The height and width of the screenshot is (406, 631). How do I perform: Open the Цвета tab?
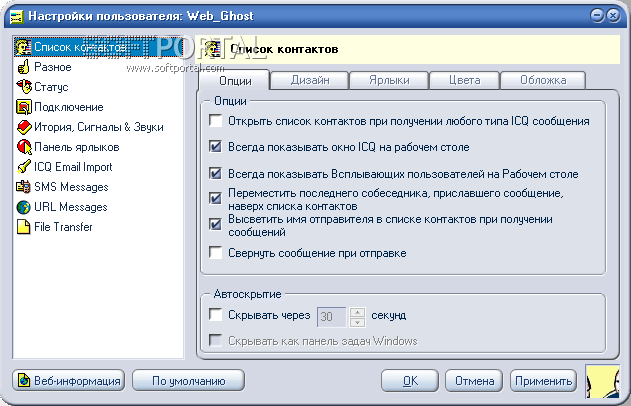pos(464,80)
